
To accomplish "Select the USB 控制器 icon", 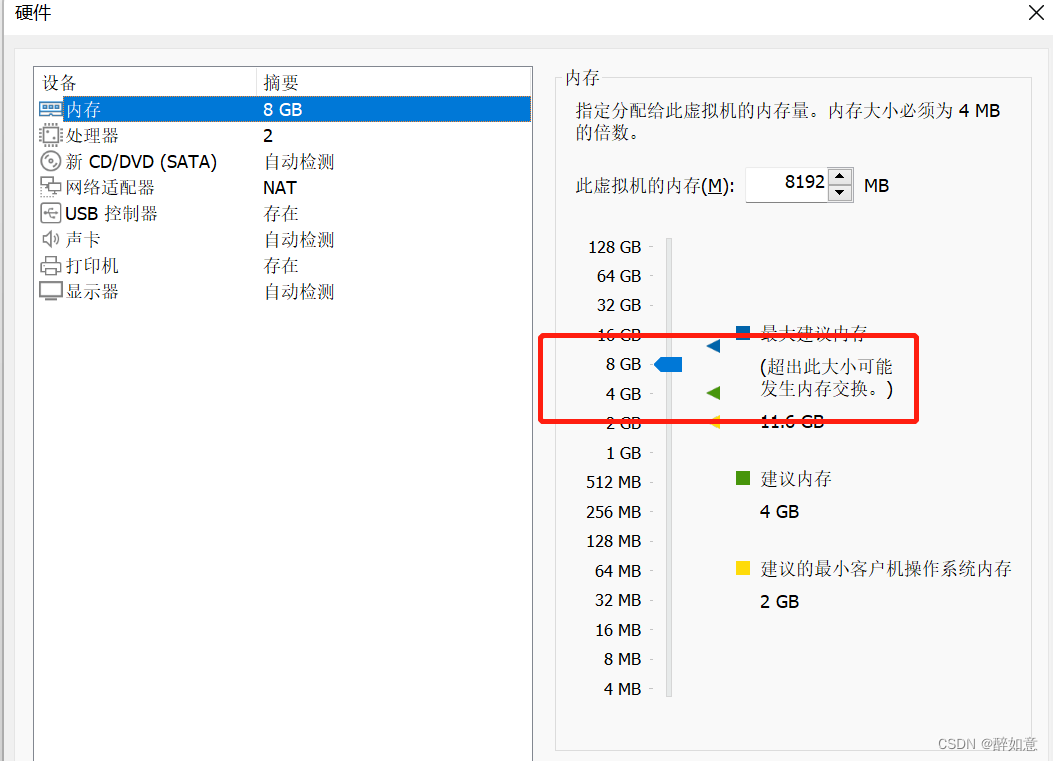I will [x=49, y=212].
